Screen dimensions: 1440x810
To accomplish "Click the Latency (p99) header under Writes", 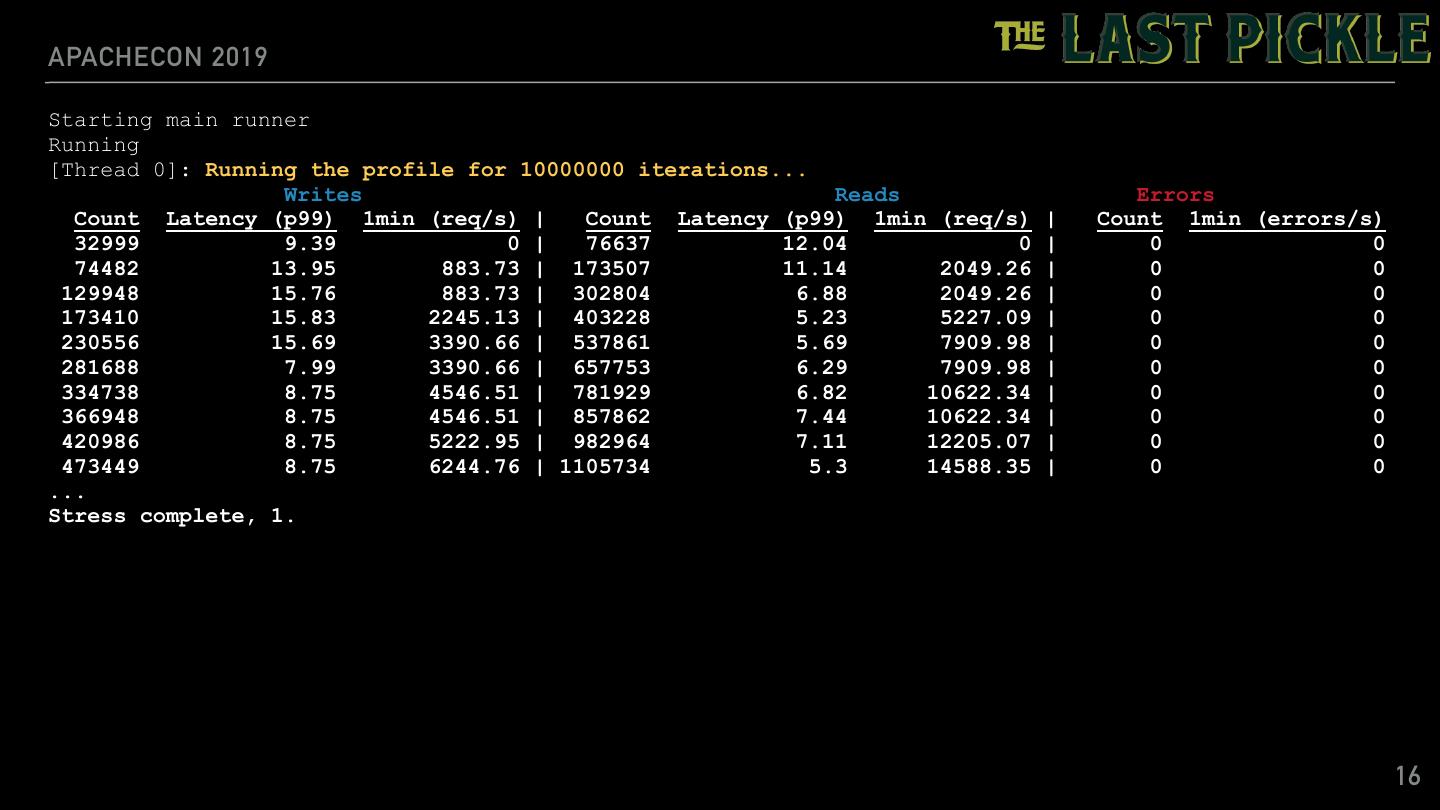I will click(x=250, y=219).
